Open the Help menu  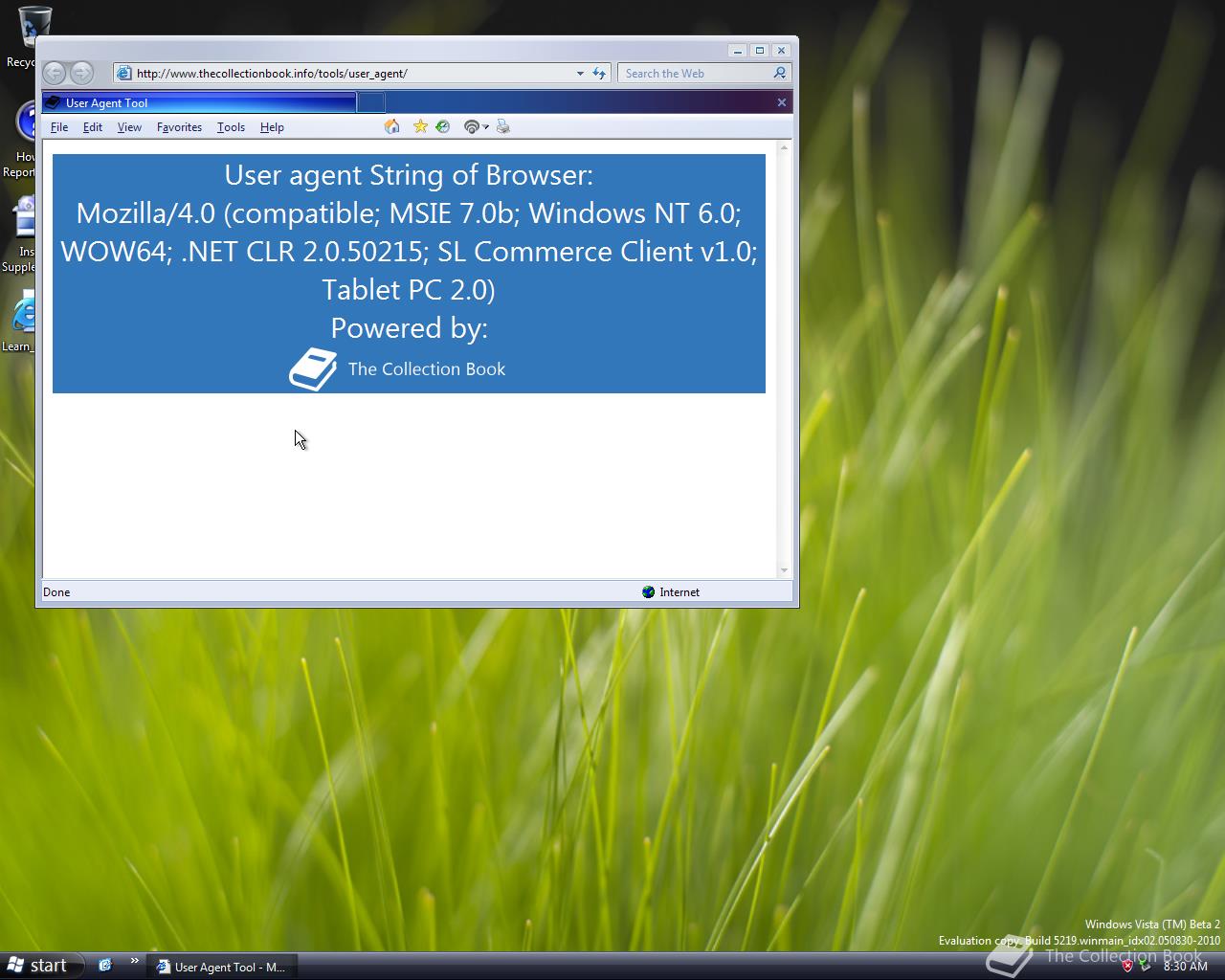[x=272, y=126]
